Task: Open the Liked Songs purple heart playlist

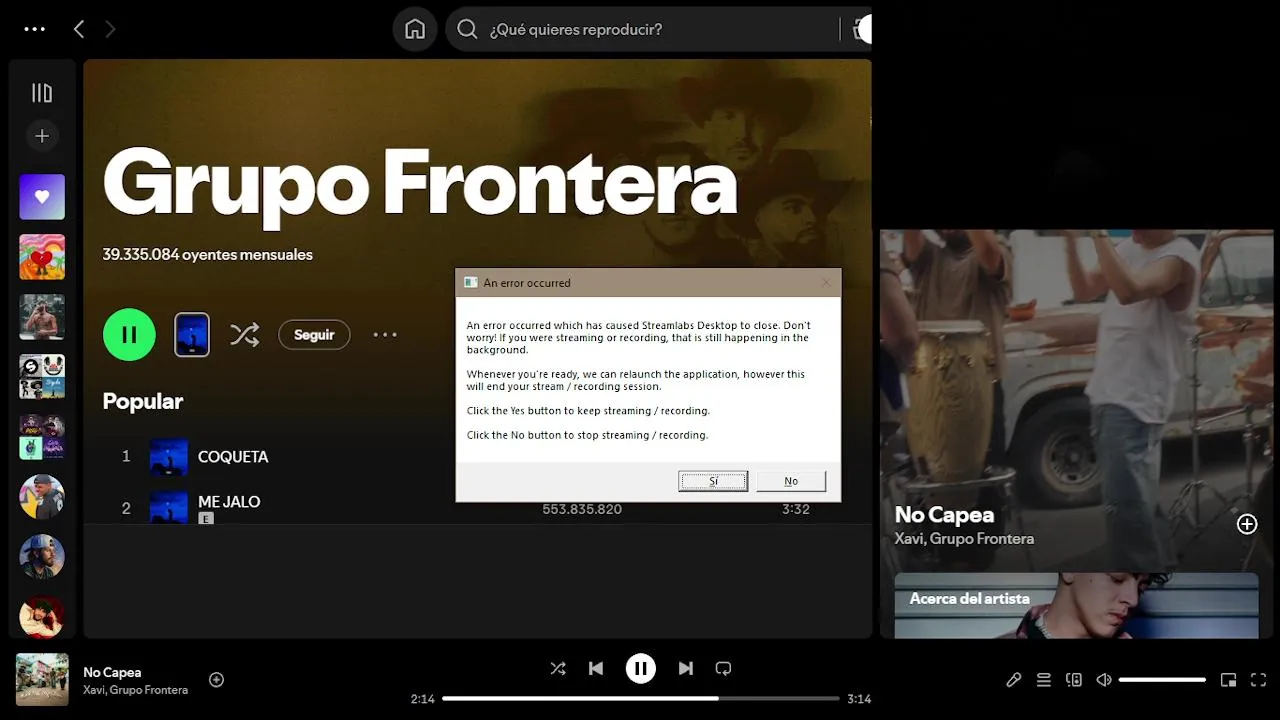Action: [42, 197]
